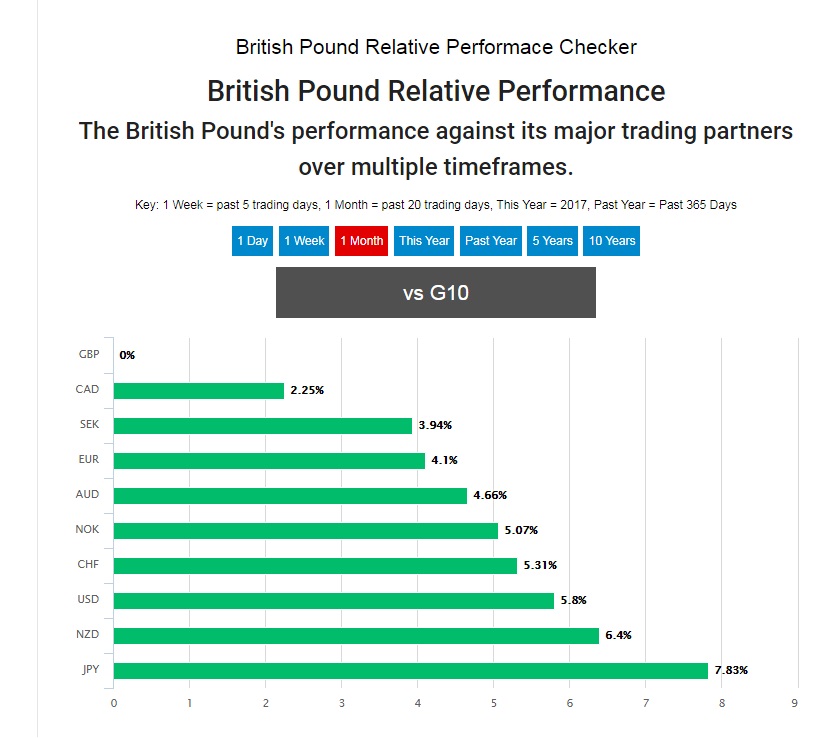821x738 pixels.
Task: Select the 1 Day timeframe button
Action: (x=252, y=241)
